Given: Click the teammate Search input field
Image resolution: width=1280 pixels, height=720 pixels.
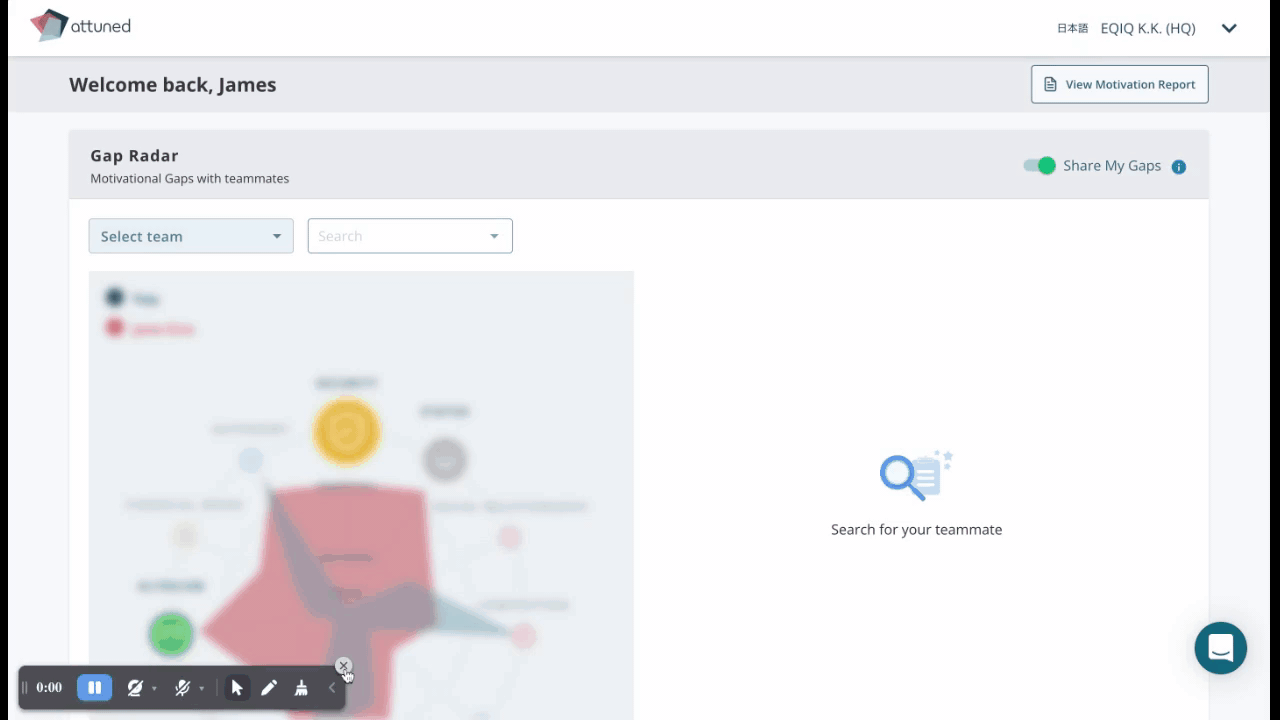Looking at the screenshot, I should (400, 236).
